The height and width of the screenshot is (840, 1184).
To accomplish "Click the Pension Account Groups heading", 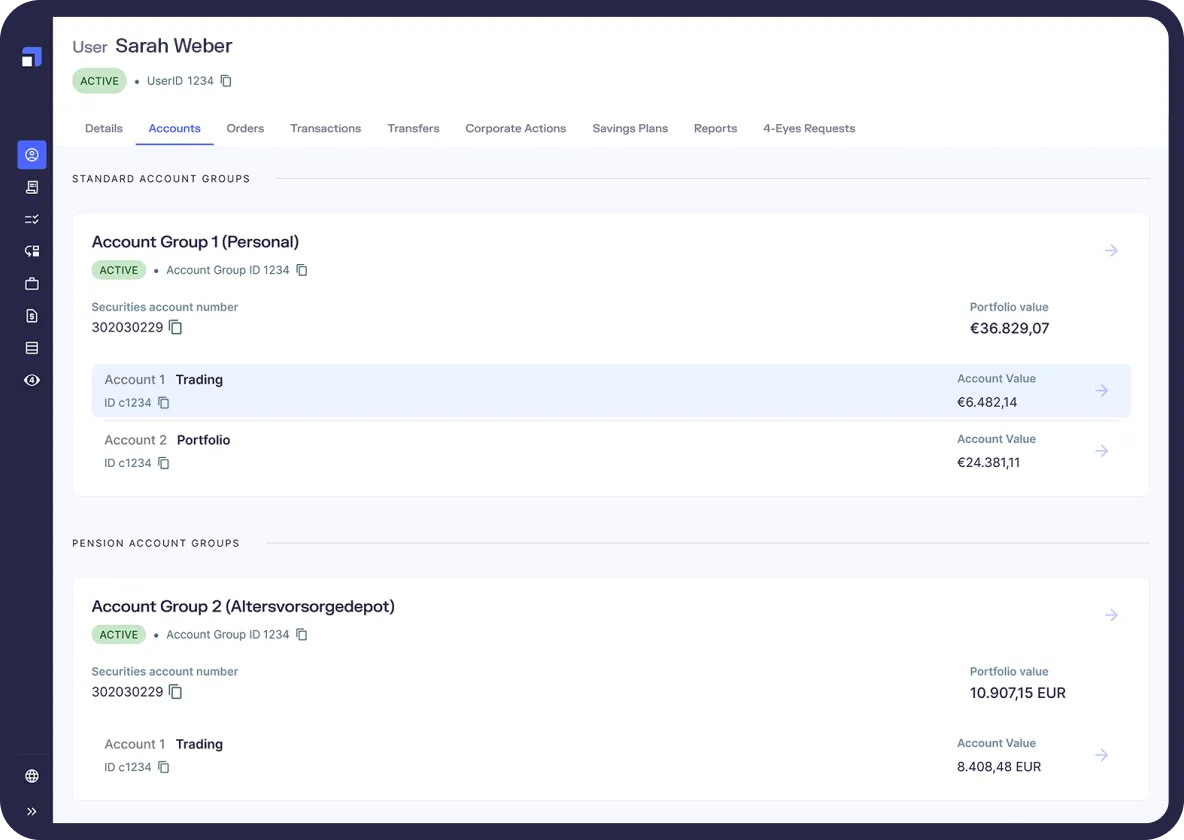I will point(156,543).
